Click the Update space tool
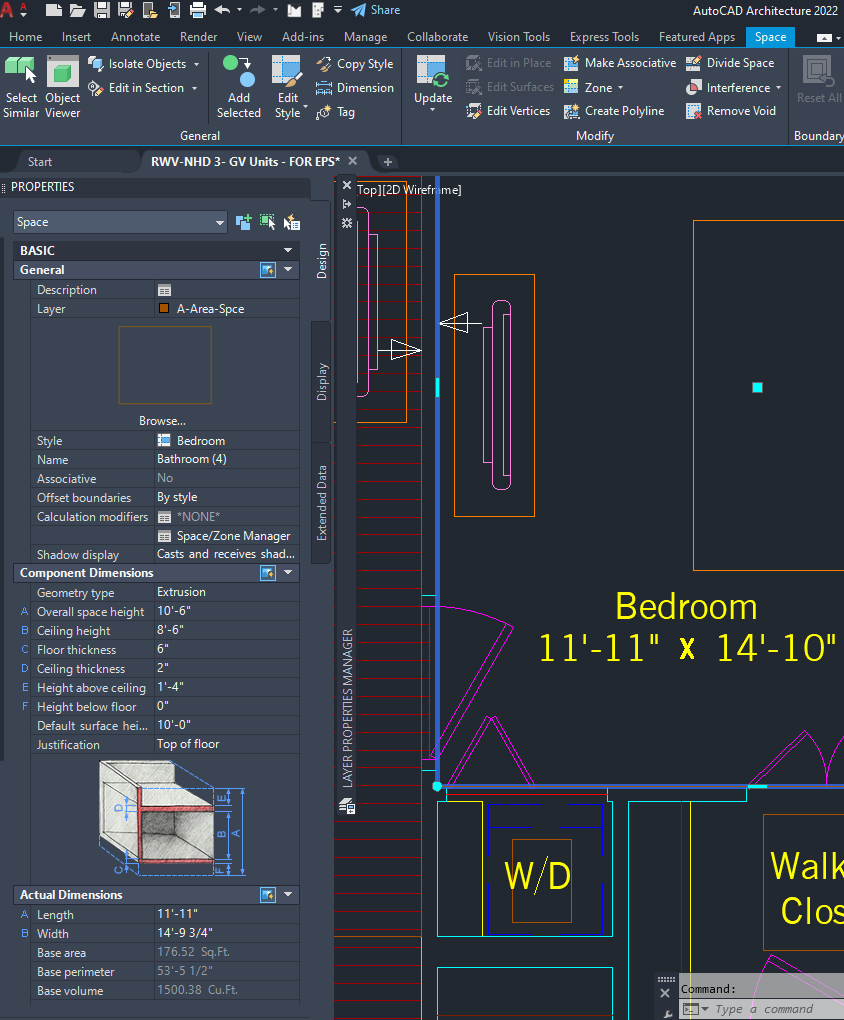Screen dimensions: 844x1020 tap(433, 83)
